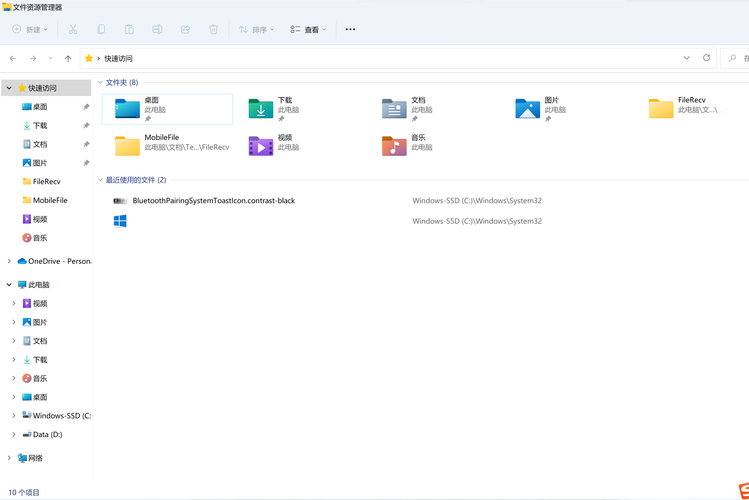Click the Delete trash can icon
Viewport: 749px width, 500px height.
point(213,30)
